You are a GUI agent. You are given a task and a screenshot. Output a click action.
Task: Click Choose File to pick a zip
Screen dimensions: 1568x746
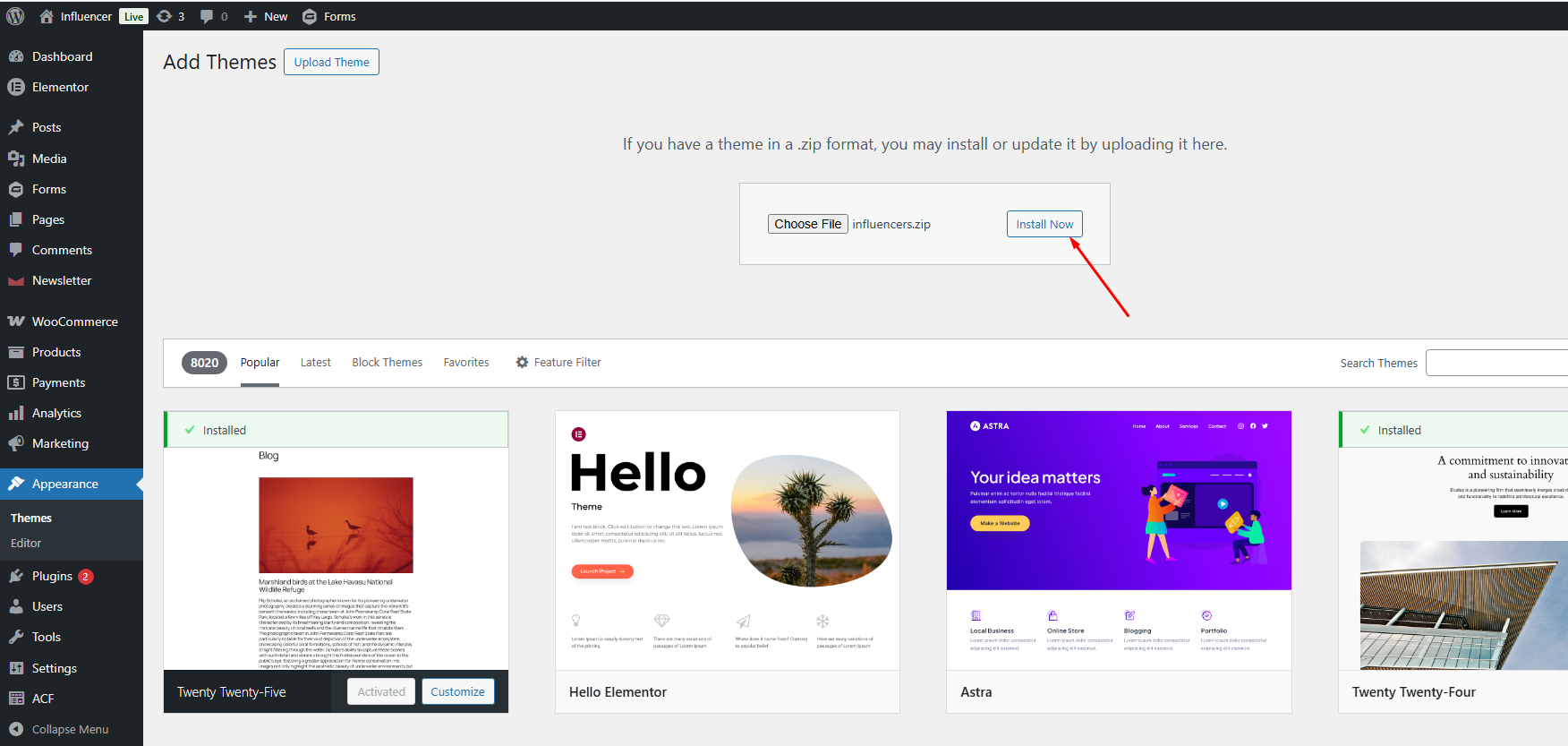807,224
